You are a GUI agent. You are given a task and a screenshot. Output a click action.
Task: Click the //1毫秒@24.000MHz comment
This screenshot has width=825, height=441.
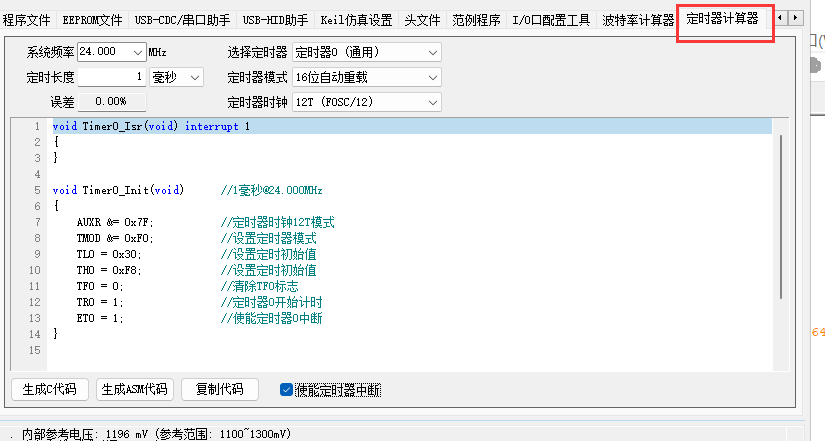pos(271,190)
